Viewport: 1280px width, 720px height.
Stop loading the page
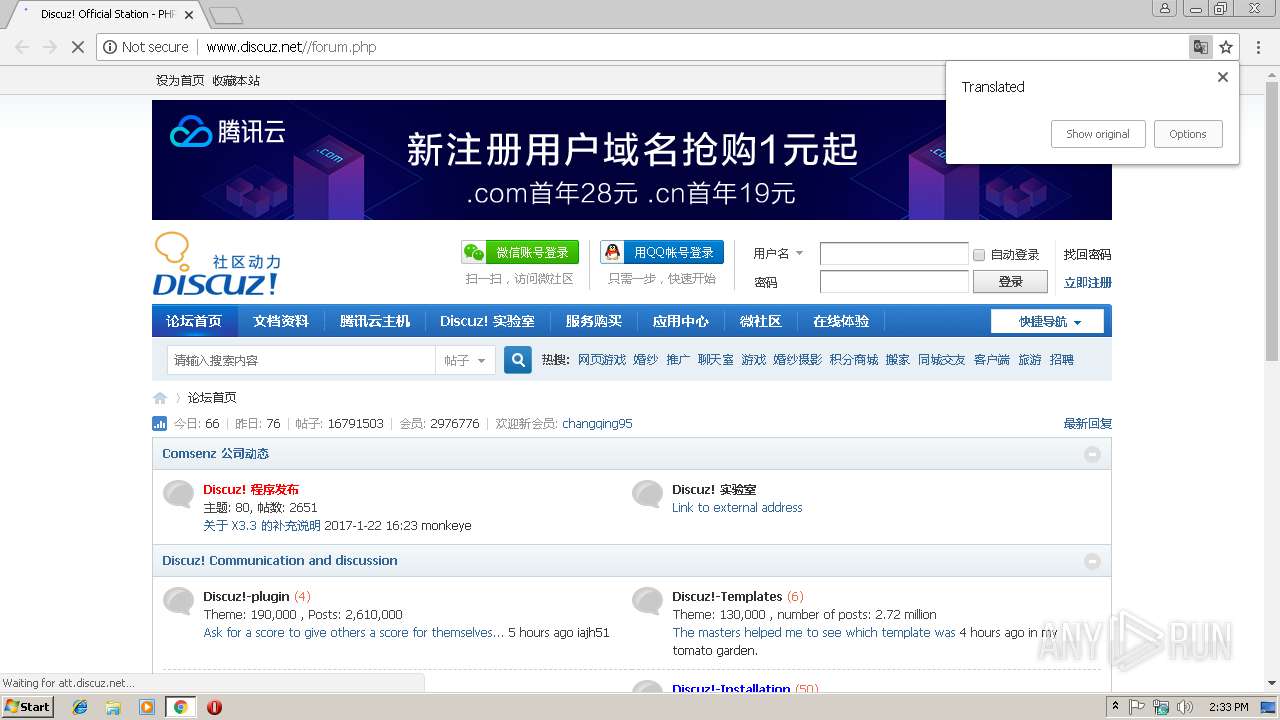[77, 47]
